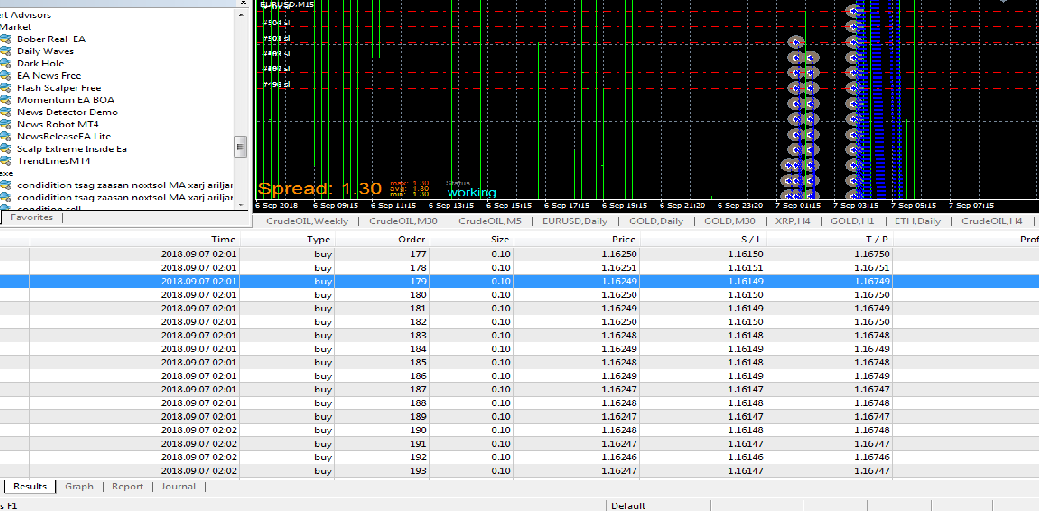The height and width of the screenshot is (511, 1039).
Task: Sort results by the Order column header
Action: [382, 240]
